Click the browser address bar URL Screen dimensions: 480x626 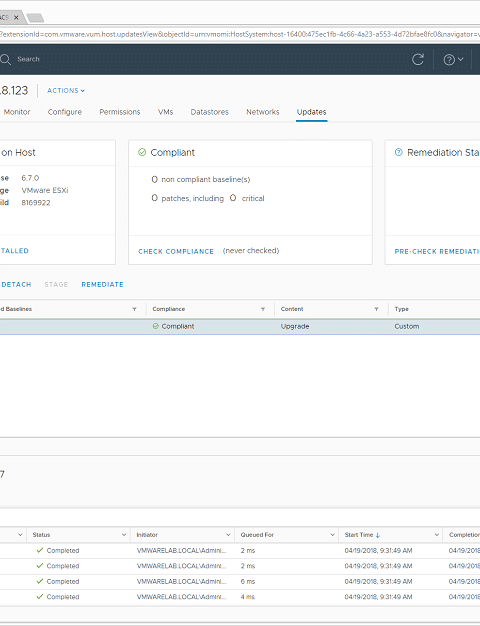pos(240,34)
